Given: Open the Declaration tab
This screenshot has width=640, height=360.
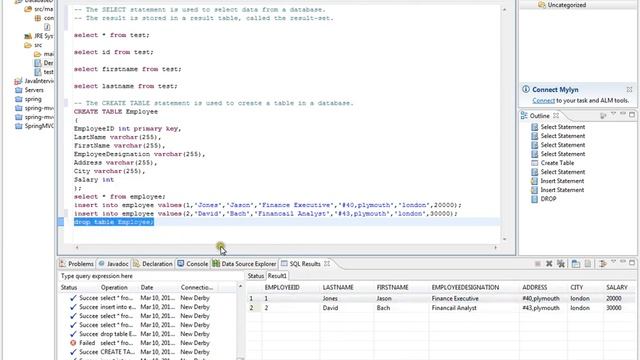Looking at the screenshot, I should point(153,264).
